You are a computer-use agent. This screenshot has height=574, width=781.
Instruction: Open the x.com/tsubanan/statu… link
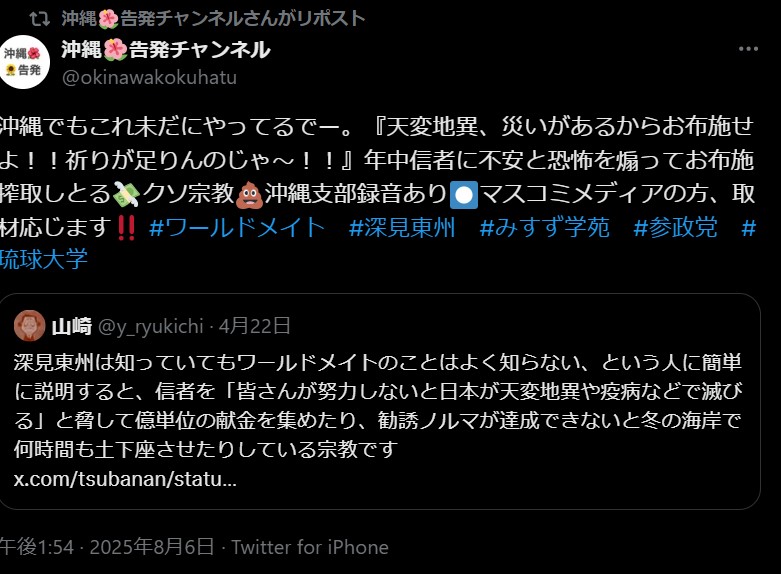(125, 479)
